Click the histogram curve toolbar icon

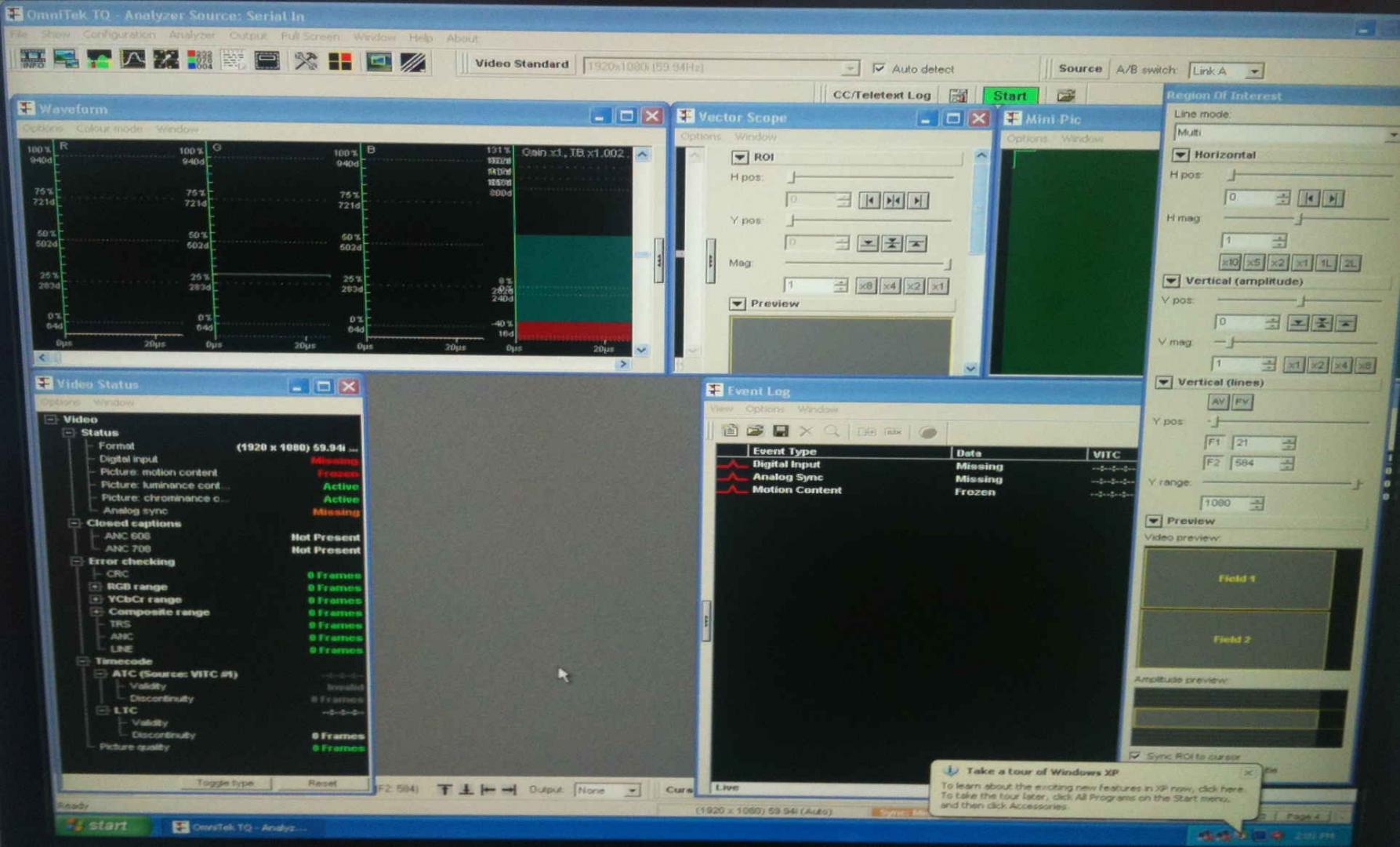(132, 59)
